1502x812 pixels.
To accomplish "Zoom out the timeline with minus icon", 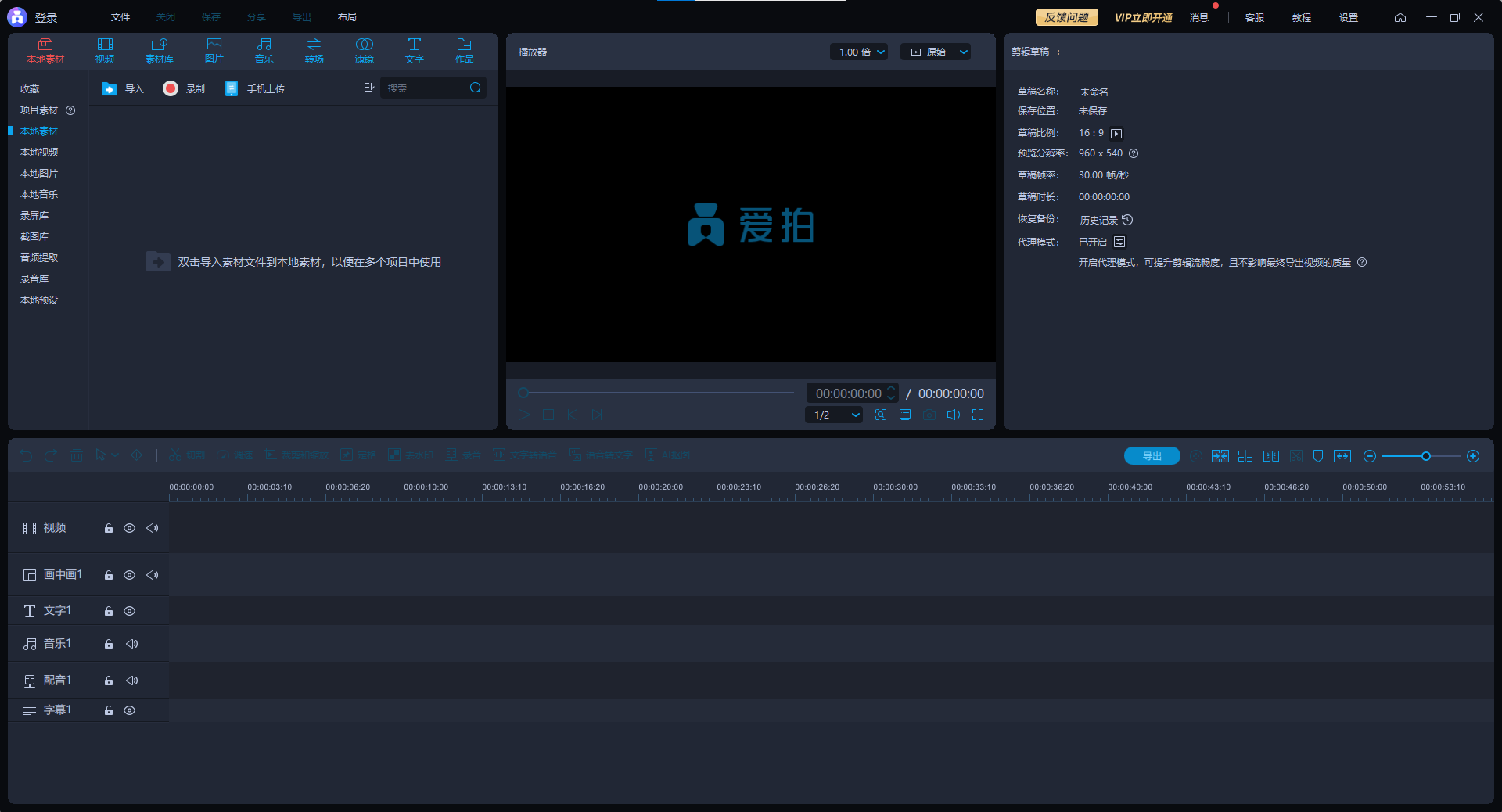I will coord(1370,456).
